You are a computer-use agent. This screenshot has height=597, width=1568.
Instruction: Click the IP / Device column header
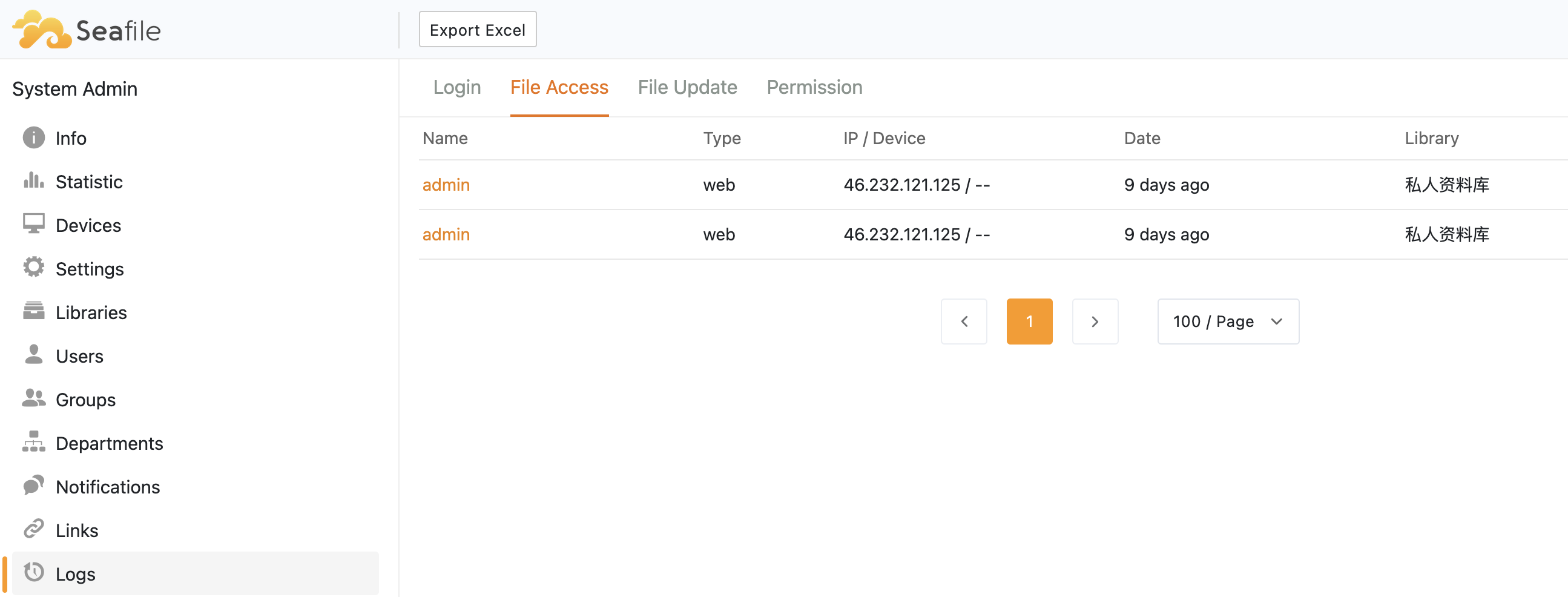point(884,139)
